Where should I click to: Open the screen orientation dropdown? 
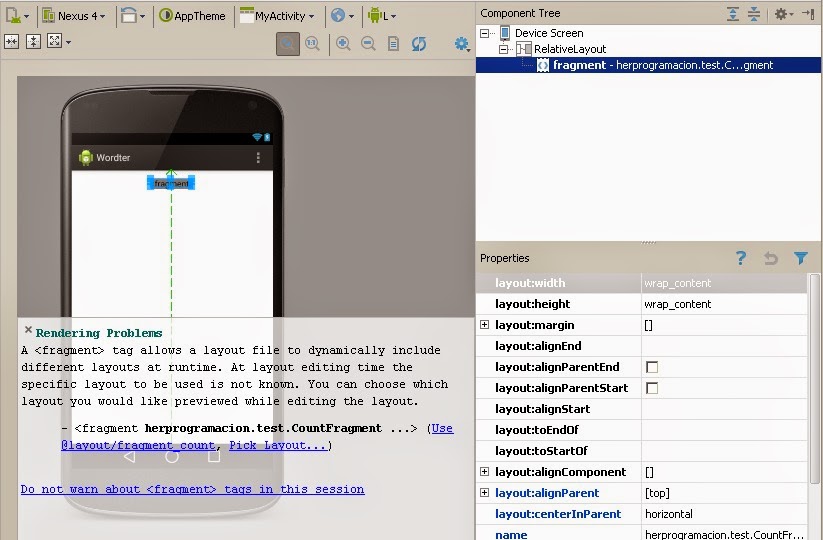(x=133, y=16)
